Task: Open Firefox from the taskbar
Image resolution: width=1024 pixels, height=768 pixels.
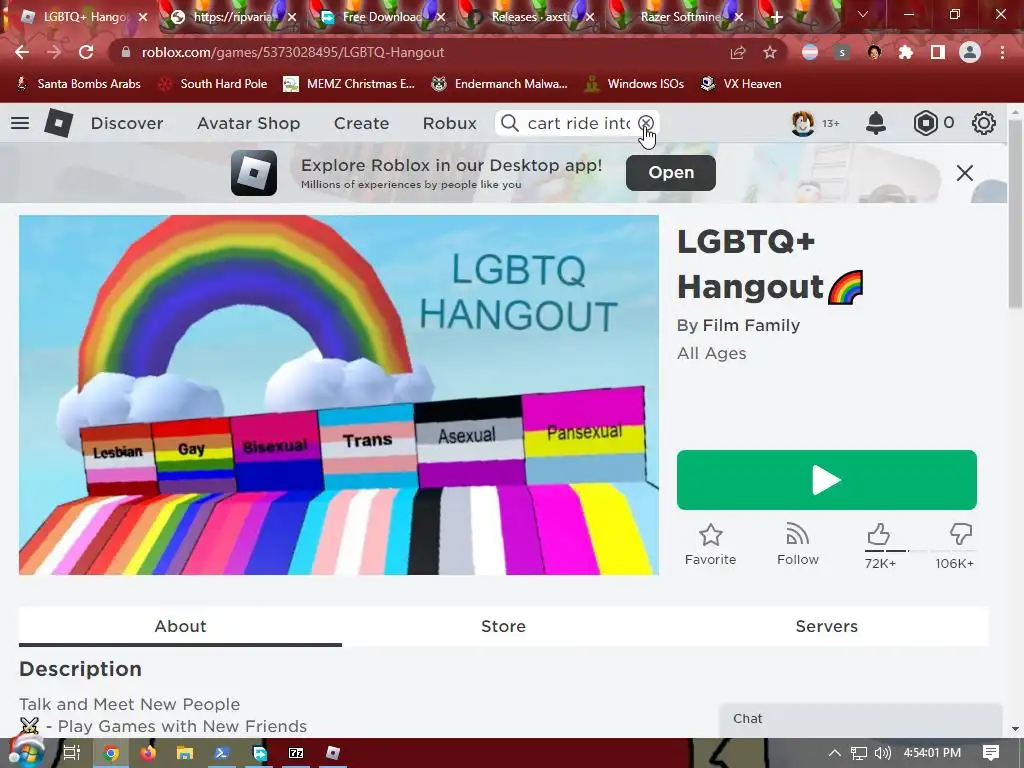Action: point(148,753)
